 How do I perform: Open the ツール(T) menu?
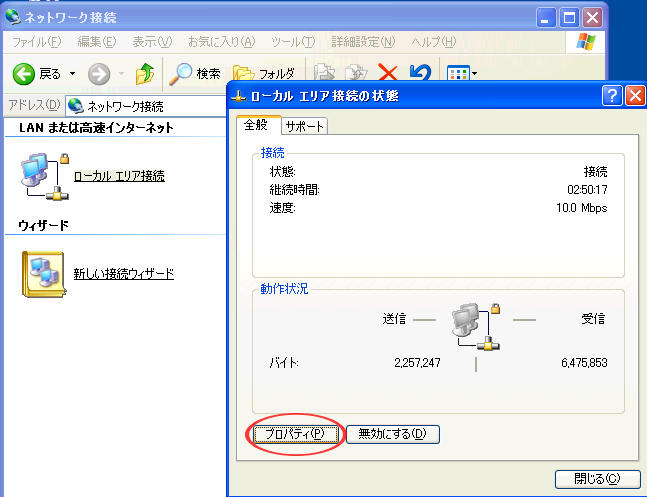click(x=293, y=42)
